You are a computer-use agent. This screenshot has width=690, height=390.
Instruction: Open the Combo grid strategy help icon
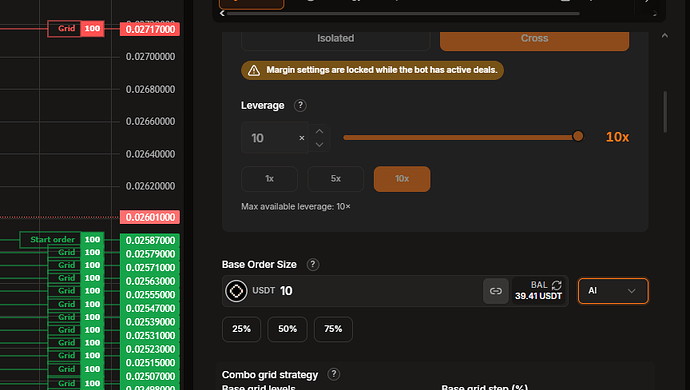pyautogui.click(x=334, y=374)
